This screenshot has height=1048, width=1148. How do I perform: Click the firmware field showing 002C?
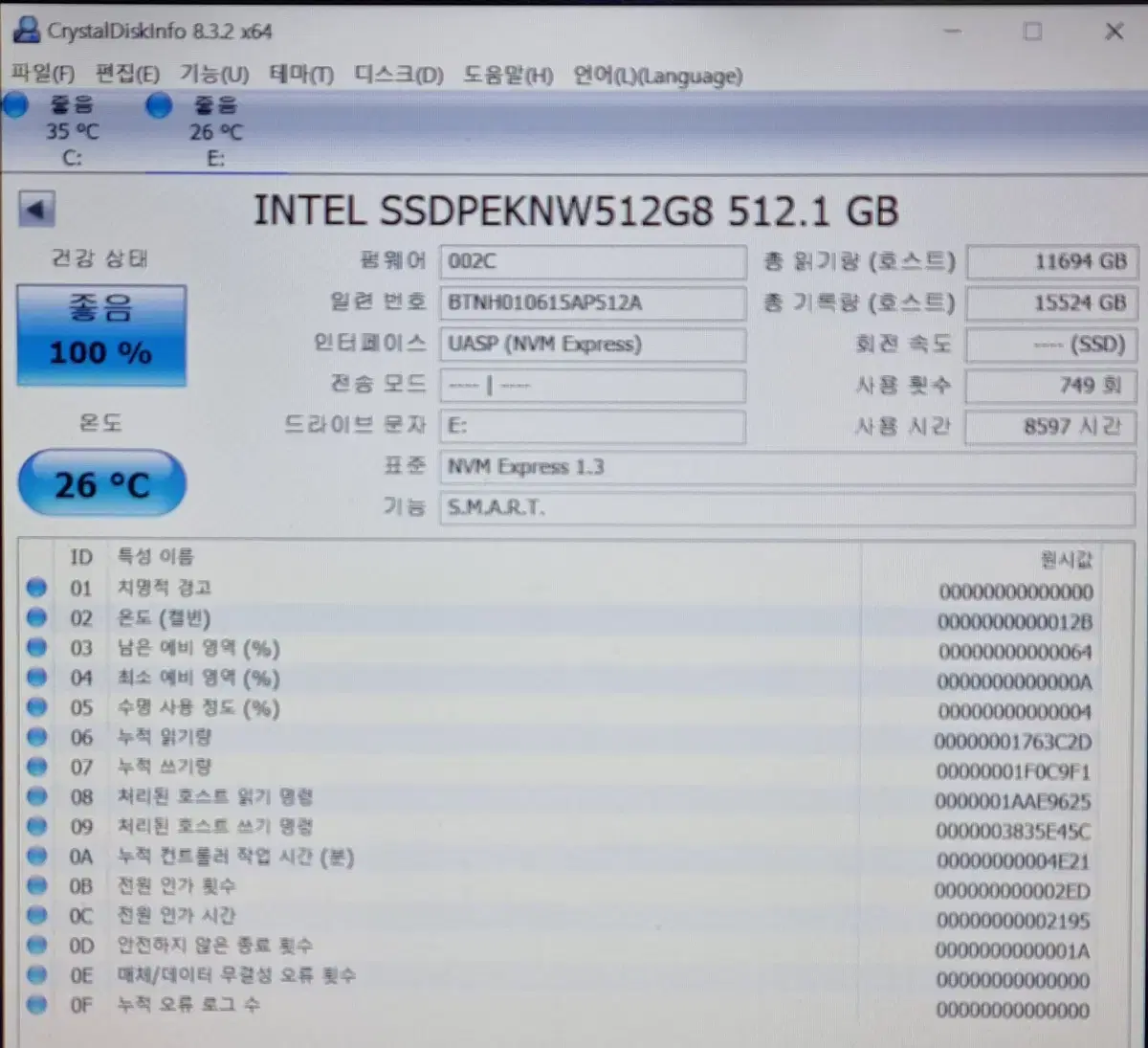592,261
